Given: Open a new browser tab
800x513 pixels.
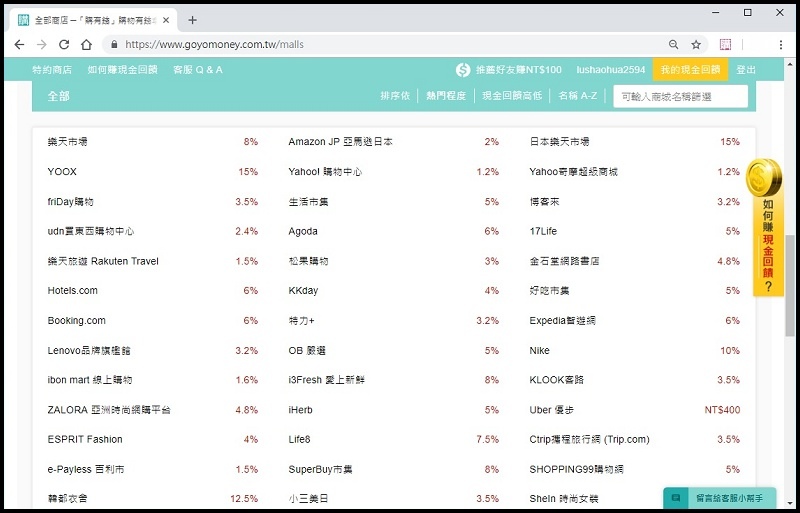Looking at the screenshot, I should point(193,20).
